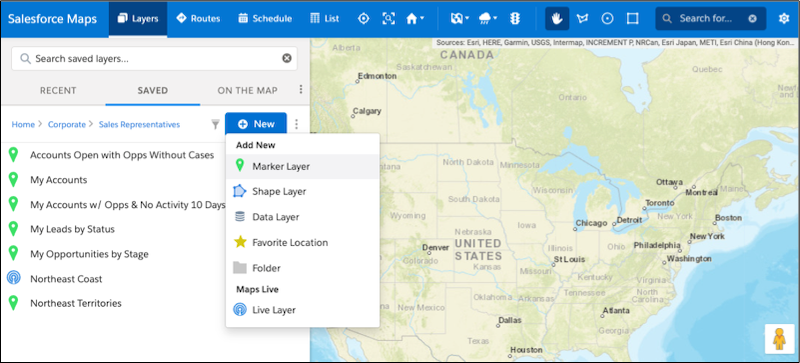
Task: Click Sales Representatives breadcrumb
Action: (x=139, y=124)
